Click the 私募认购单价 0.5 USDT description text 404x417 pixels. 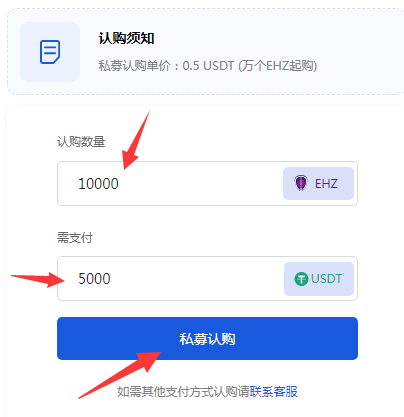(207, 66)
